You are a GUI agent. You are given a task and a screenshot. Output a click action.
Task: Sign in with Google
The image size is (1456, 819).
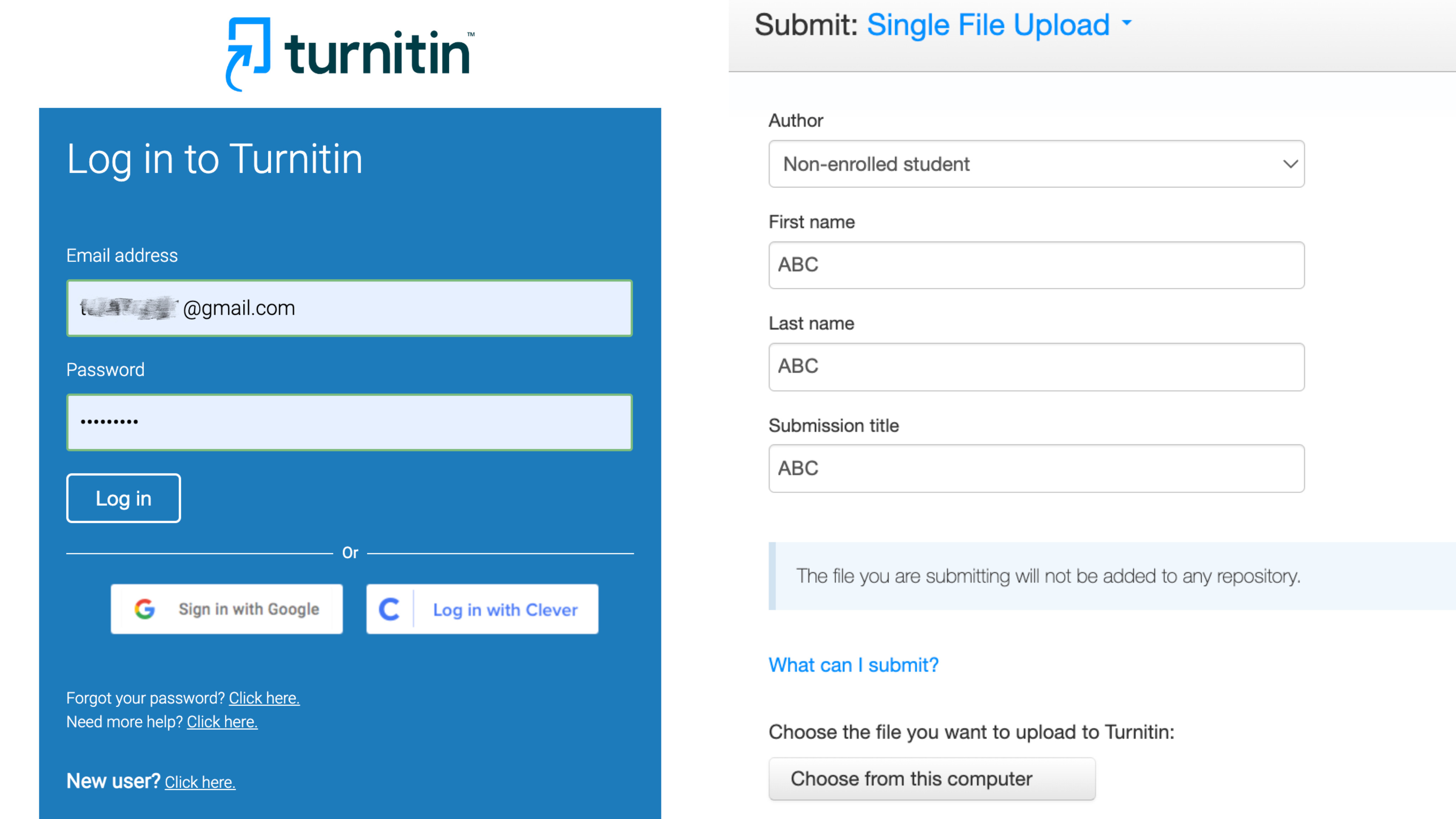227,609
